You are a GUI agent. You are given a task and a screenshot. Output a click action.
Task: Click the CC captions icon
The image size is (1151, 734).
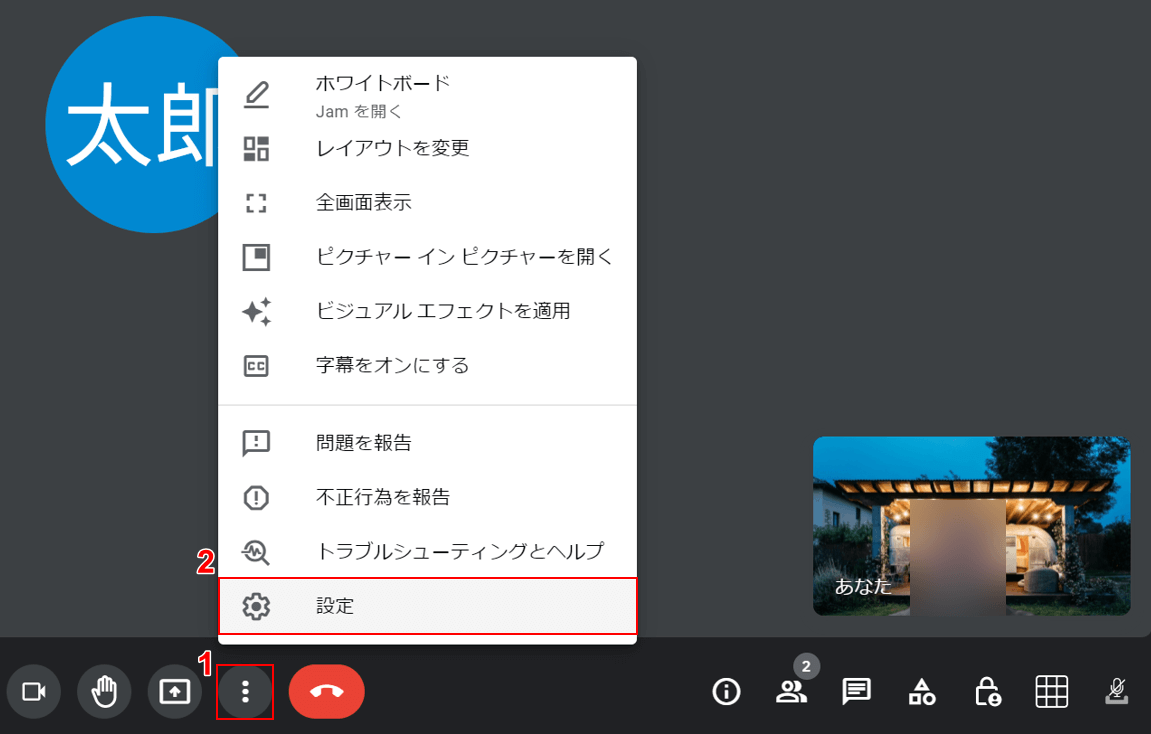click(256, 366)
